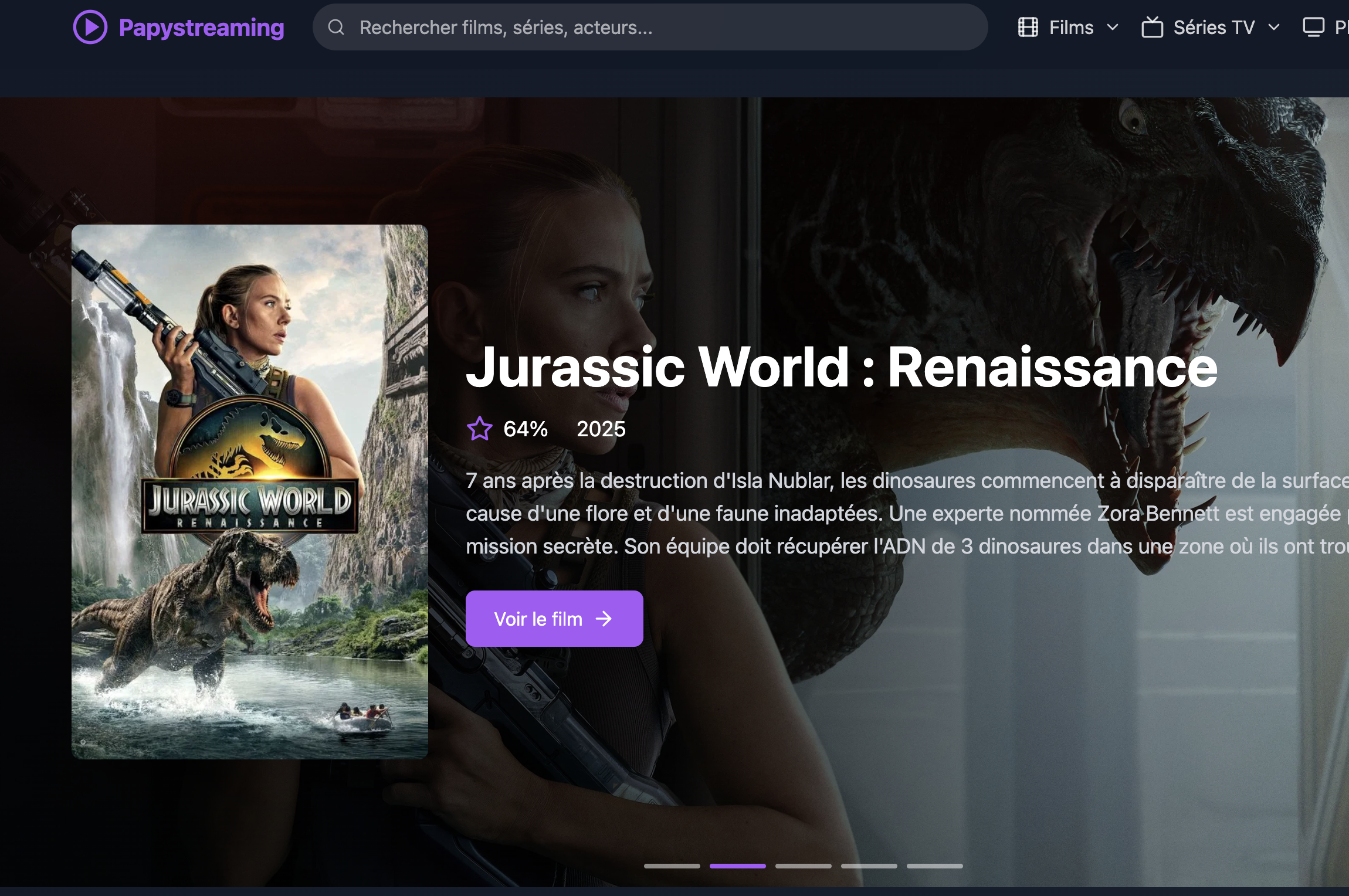The height and width of the screenshot is (896, 1349).
Task: Expand the Films dropdown chevron
Action: pyautogui.click(x=1113, y=27)
